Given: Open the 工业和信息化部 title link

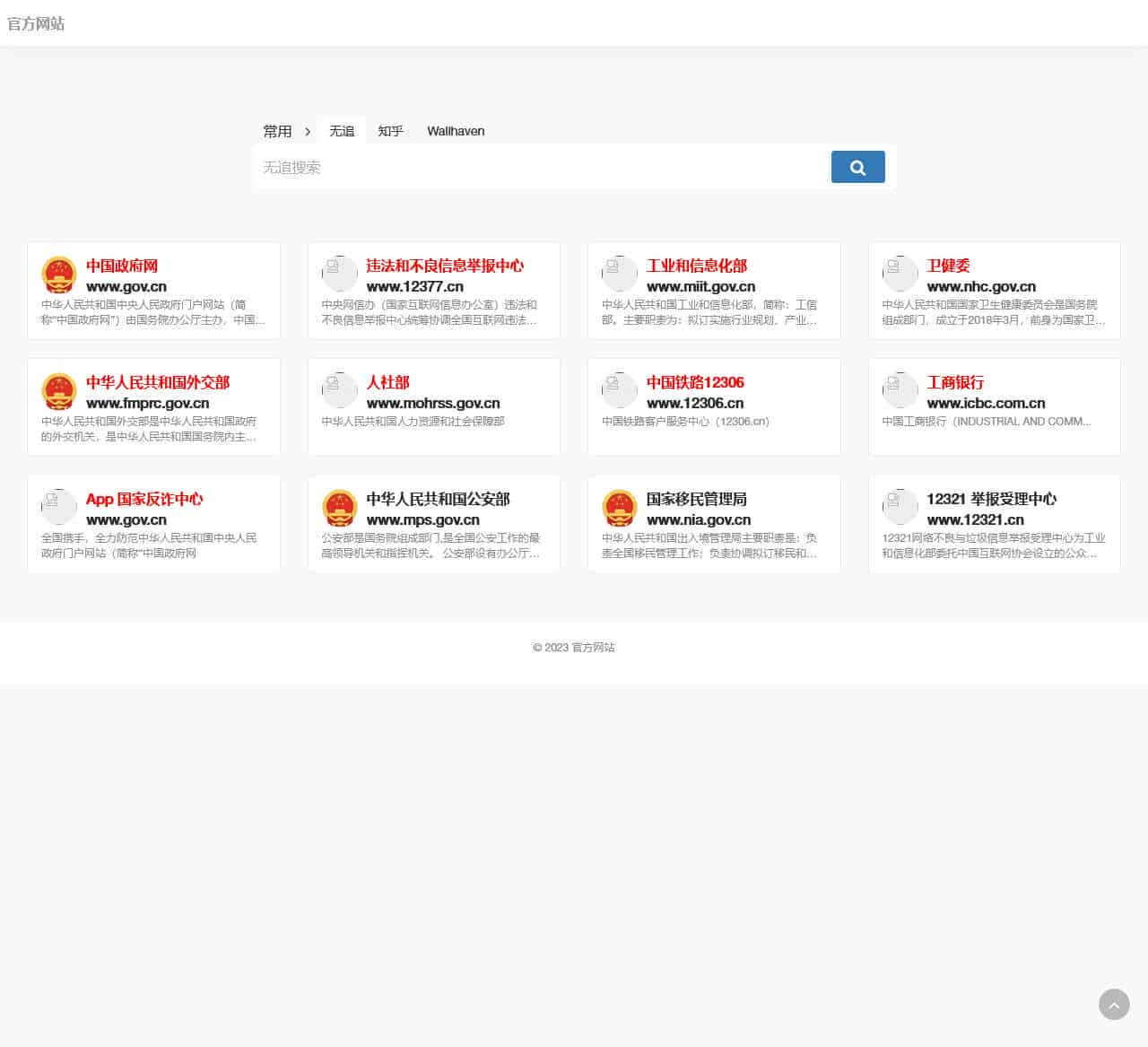Looking at the screenshot, I should (697, 266).
